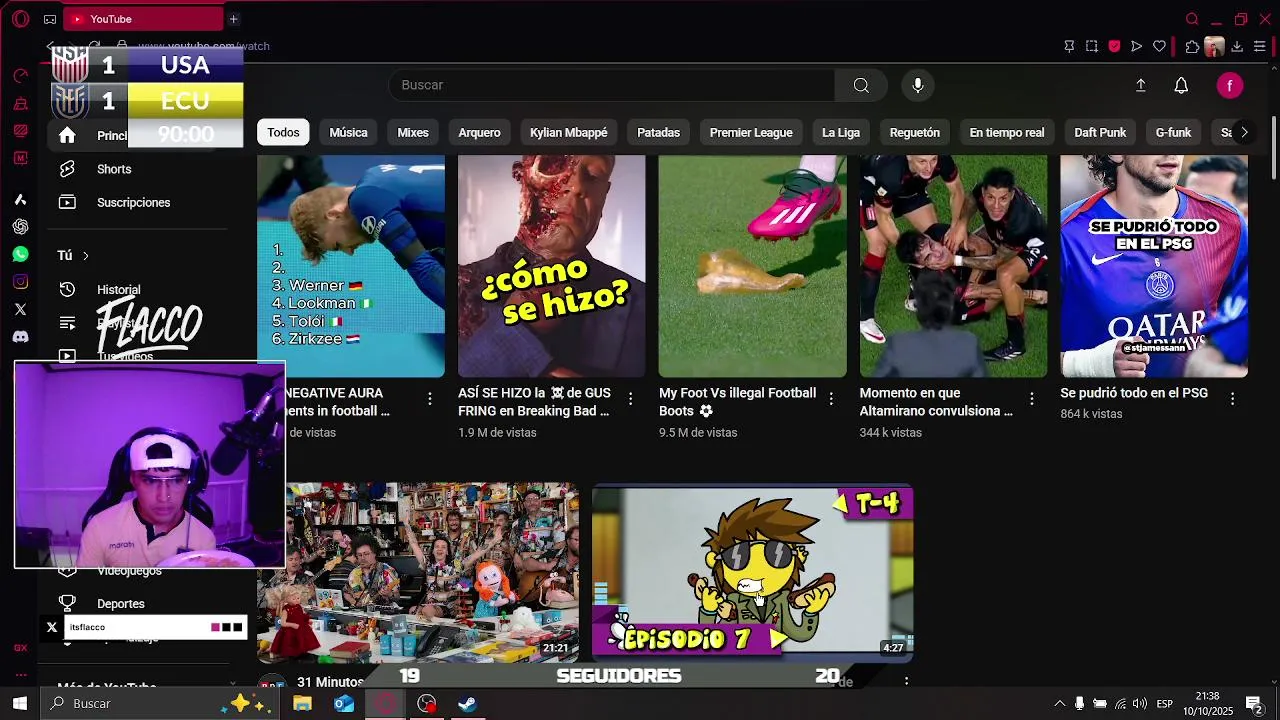Toggle the ad blocker shield icon

[x=1114, y=46]
